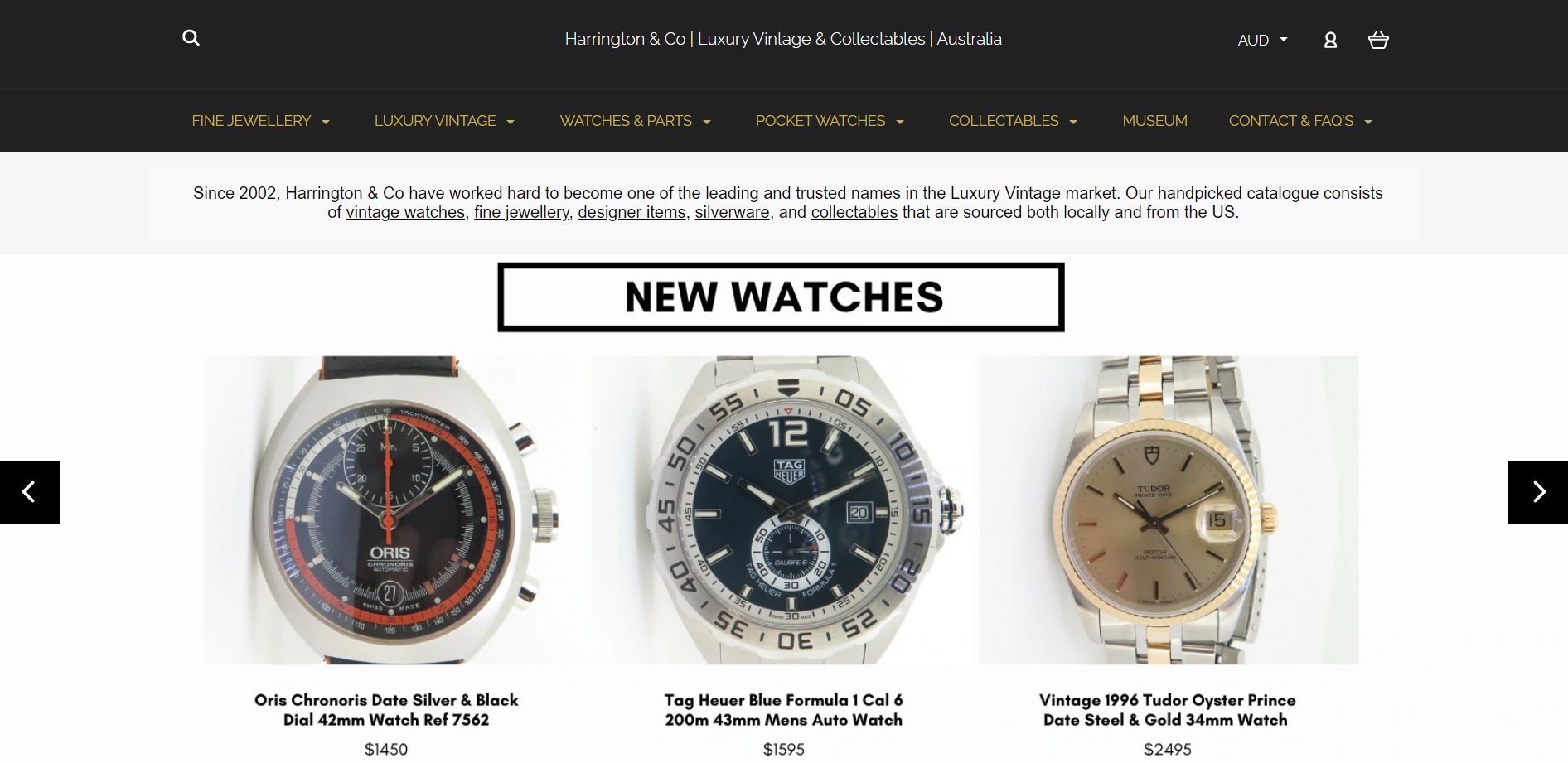View the shopping basket icon
The image size is (1568, 763).
coord(1378,40)
